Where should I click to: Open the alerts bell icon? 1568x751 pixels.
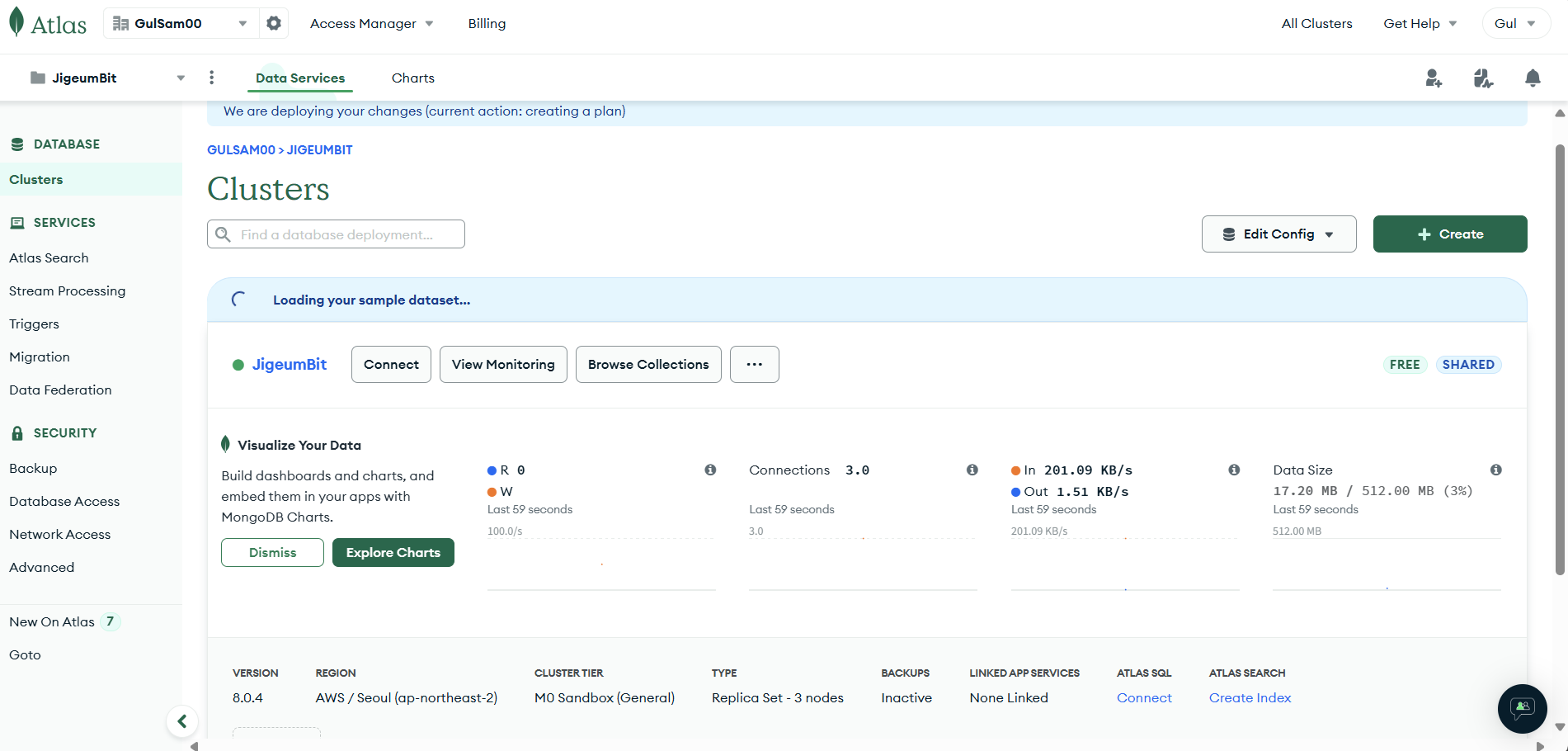pyautogui.click(x=1533, y=78)
